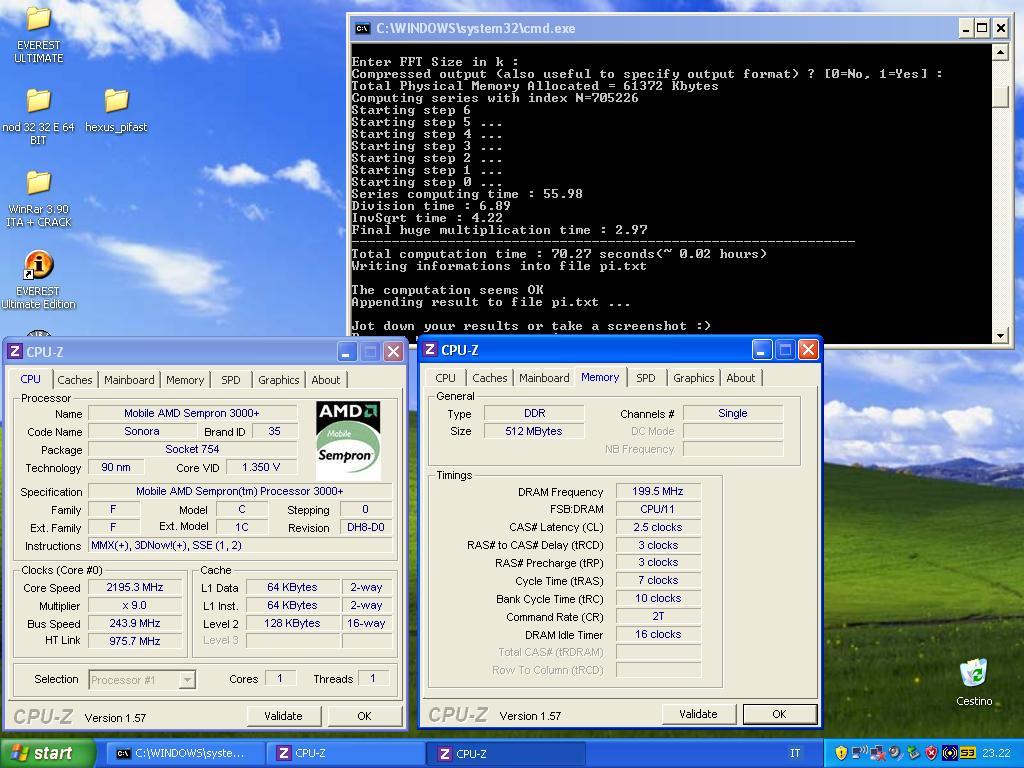Image resolution: width=1024 pixels, height=768 pixels.
Task: Open the wireless network connection tray icon
Action: [x=859, y=753]
